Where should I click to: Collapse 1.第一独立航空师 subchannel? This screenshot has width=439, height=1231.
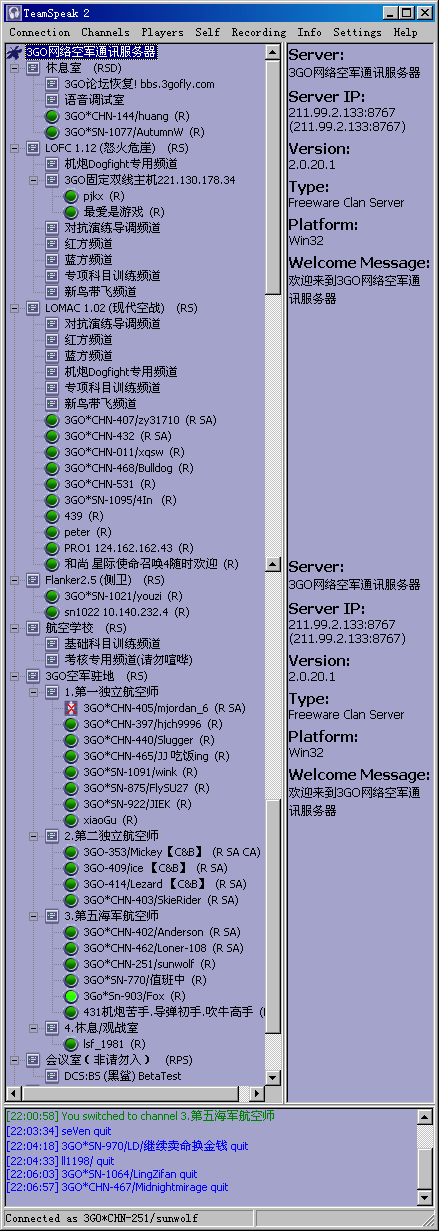pyautogui.click(x=33, y=692)
